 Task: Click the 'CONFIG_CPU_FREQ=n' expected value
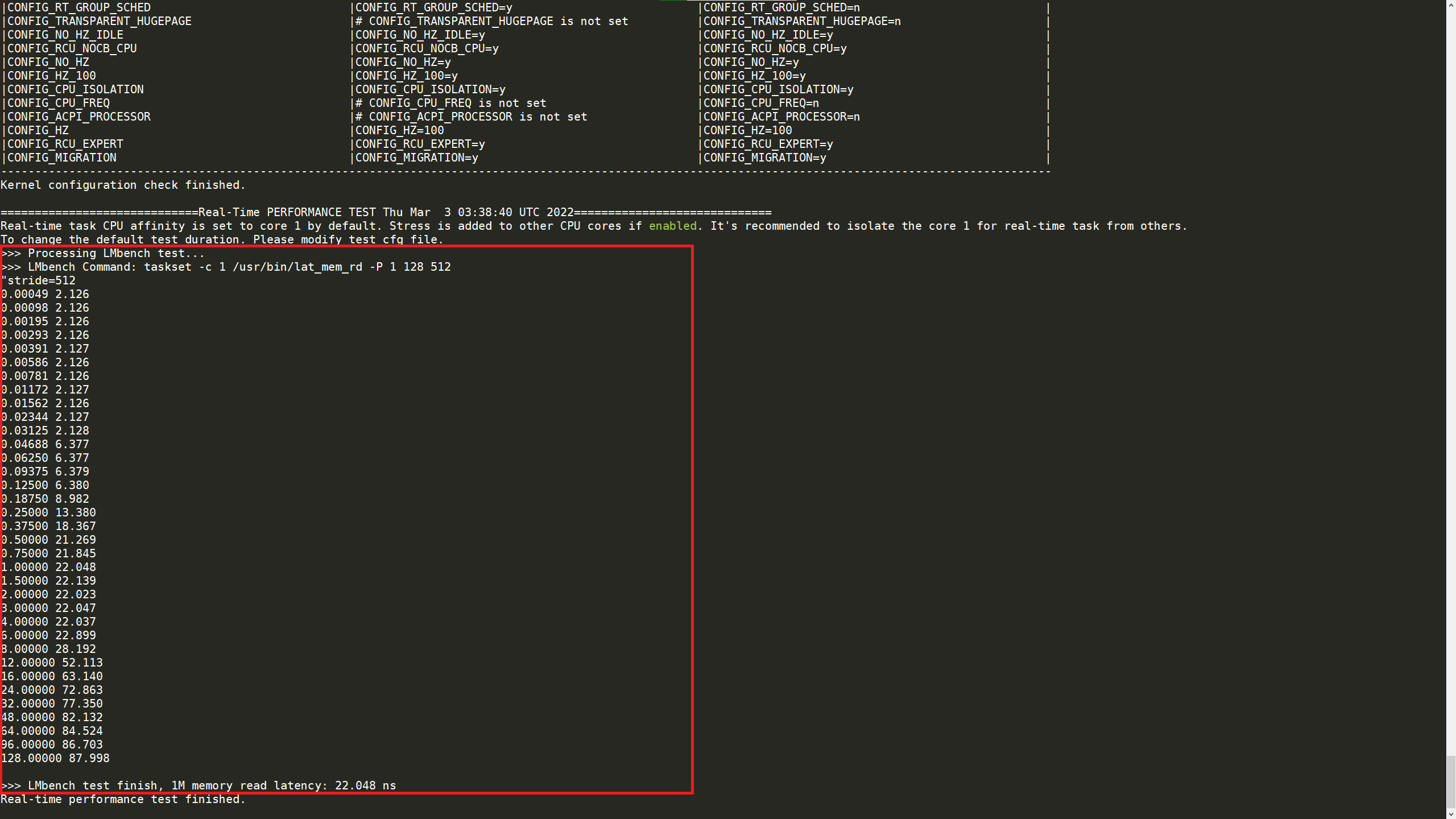[x=760, y=103]
